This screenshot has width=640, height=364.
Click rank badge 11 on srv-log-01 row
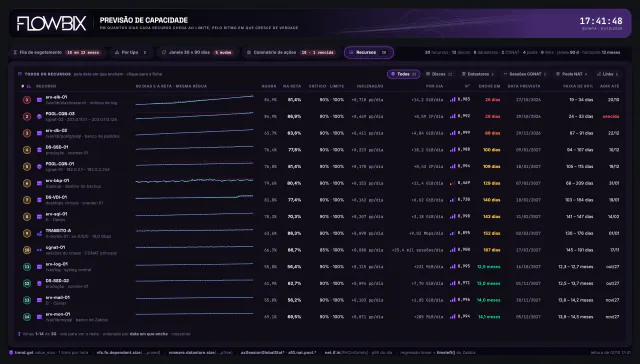pos(27,266)
